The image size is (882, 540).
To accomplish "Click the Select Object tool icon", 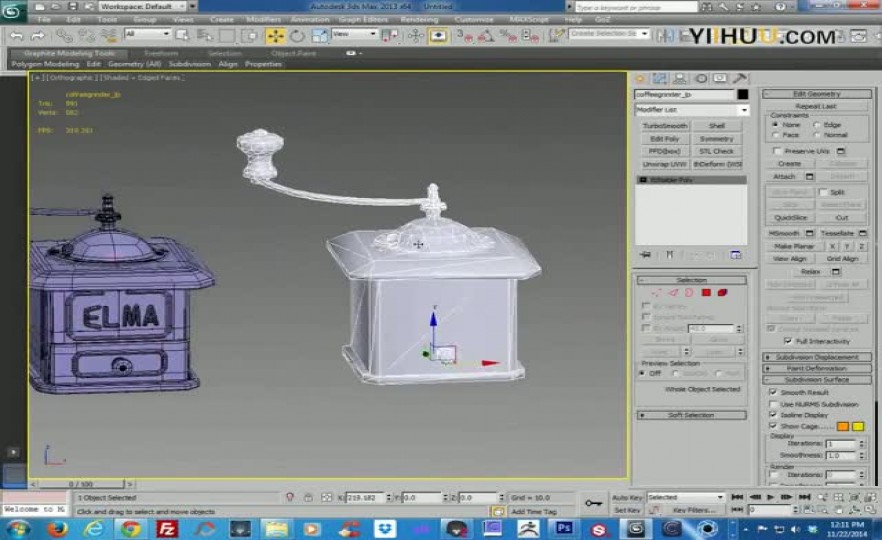I will coord(182,36).
